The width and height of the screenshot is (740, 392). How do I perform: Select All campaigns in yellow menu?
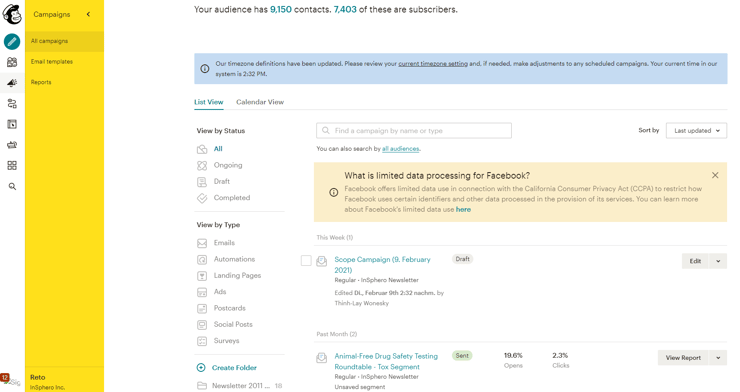[x=65, y=41]
